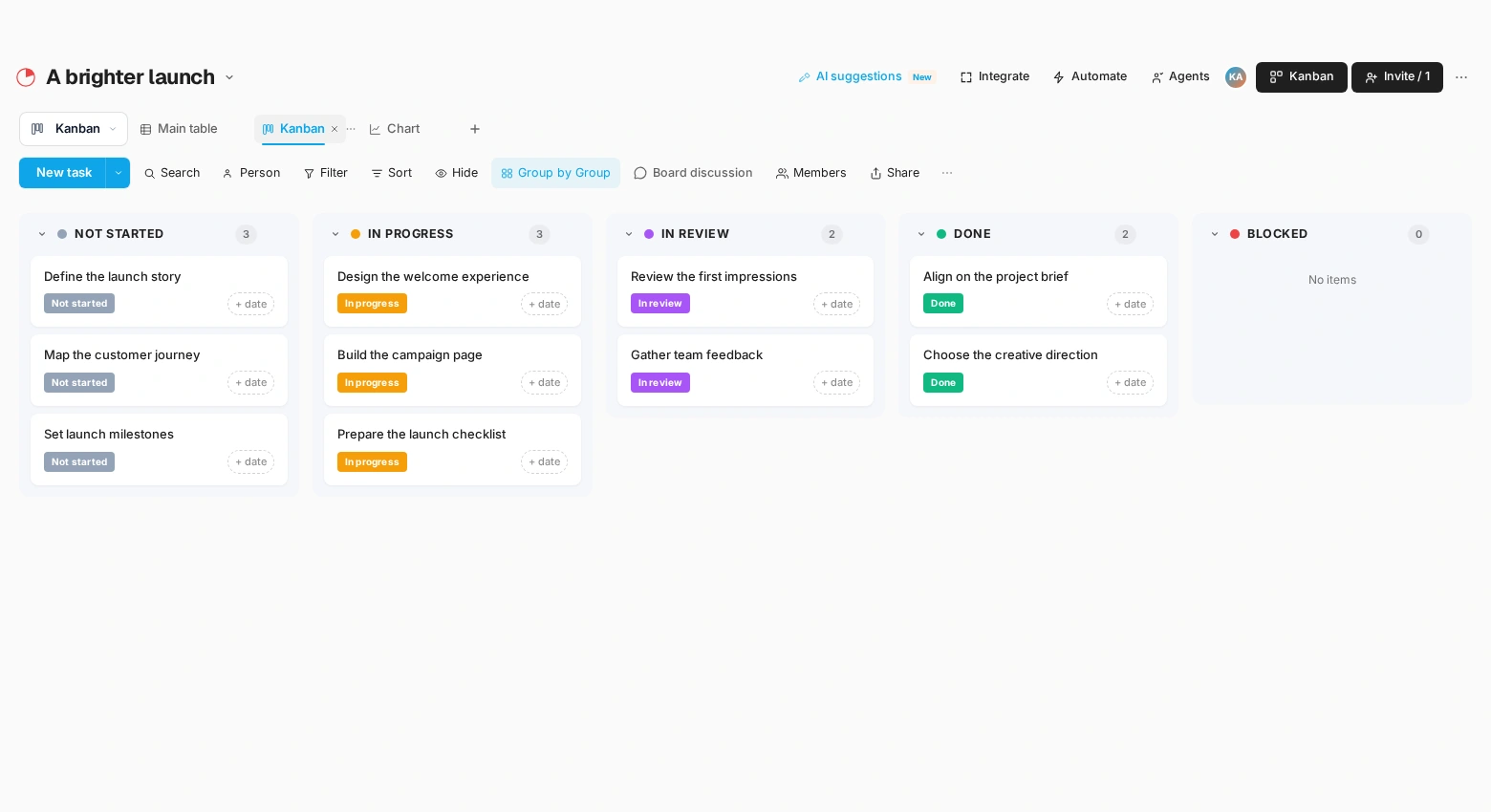Open Board discussion
The width and height of the screenshot is (1491, 812).
(693, 173)
